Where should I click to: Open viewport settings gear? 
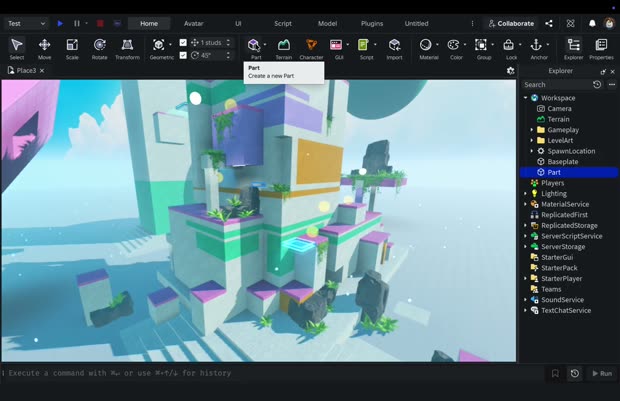[x=510, y=70]
